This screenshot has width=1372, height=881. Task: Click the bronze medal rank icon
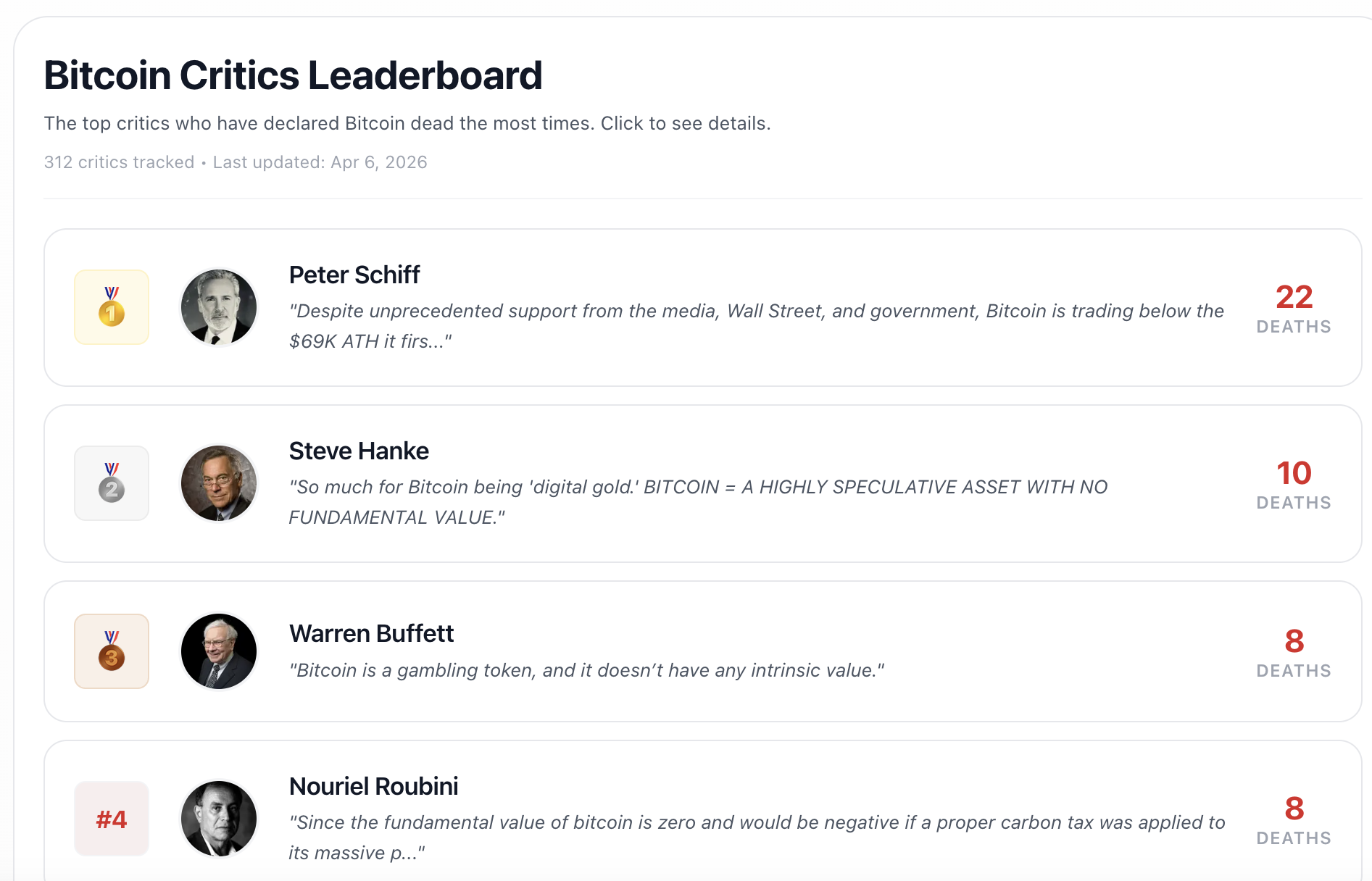[x=112, y=651]
